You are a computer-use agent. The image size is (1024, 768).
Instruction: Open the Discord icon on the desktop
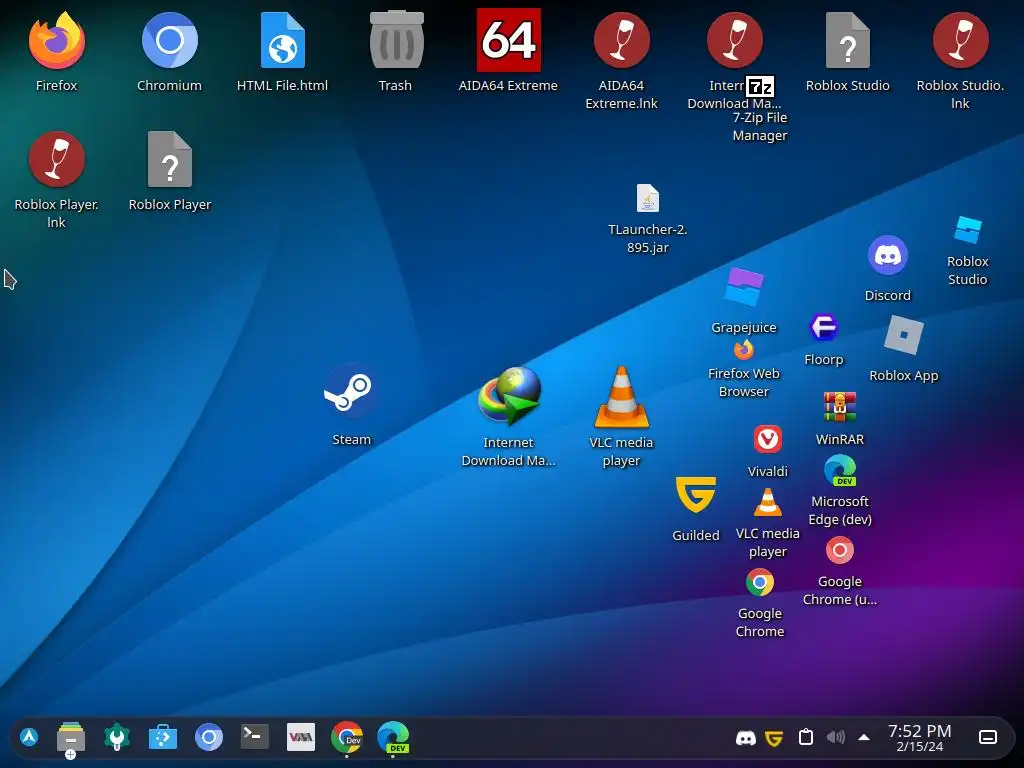(888, 255)
